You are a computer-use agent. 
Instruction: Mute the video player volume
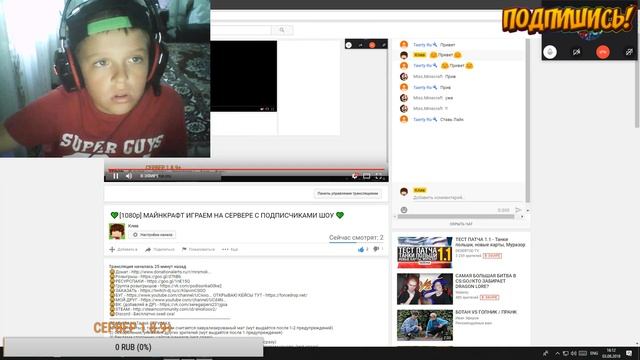129,176
